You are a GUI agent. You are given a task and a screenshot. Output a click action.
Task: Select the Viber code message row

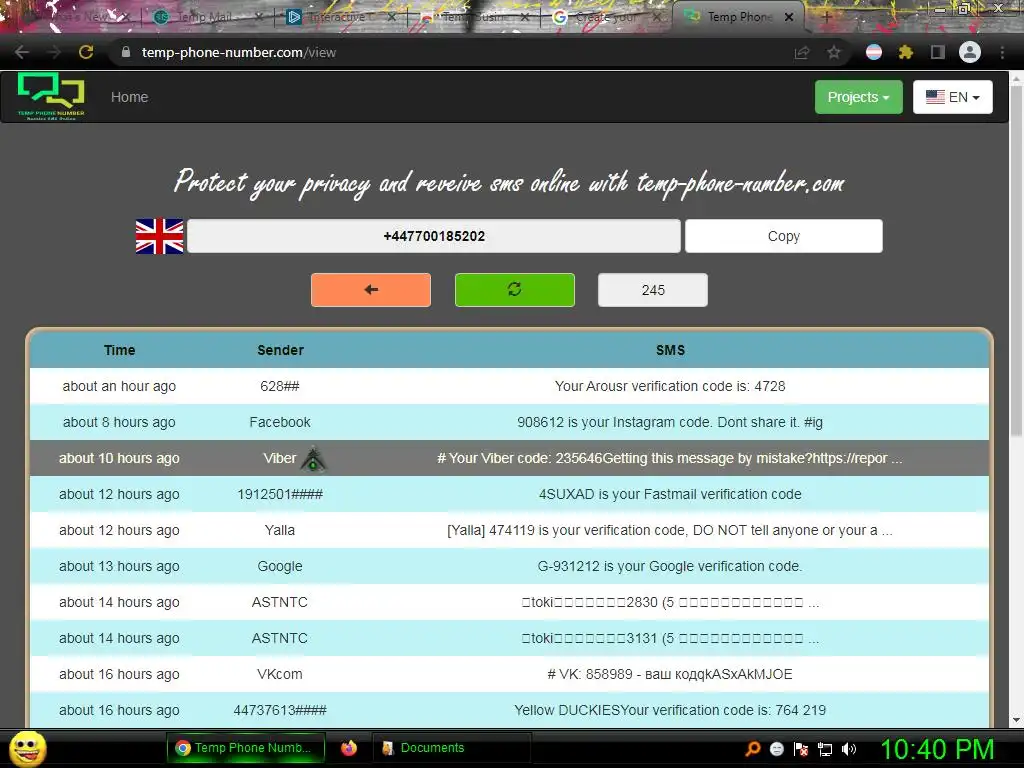click(509, 458)
